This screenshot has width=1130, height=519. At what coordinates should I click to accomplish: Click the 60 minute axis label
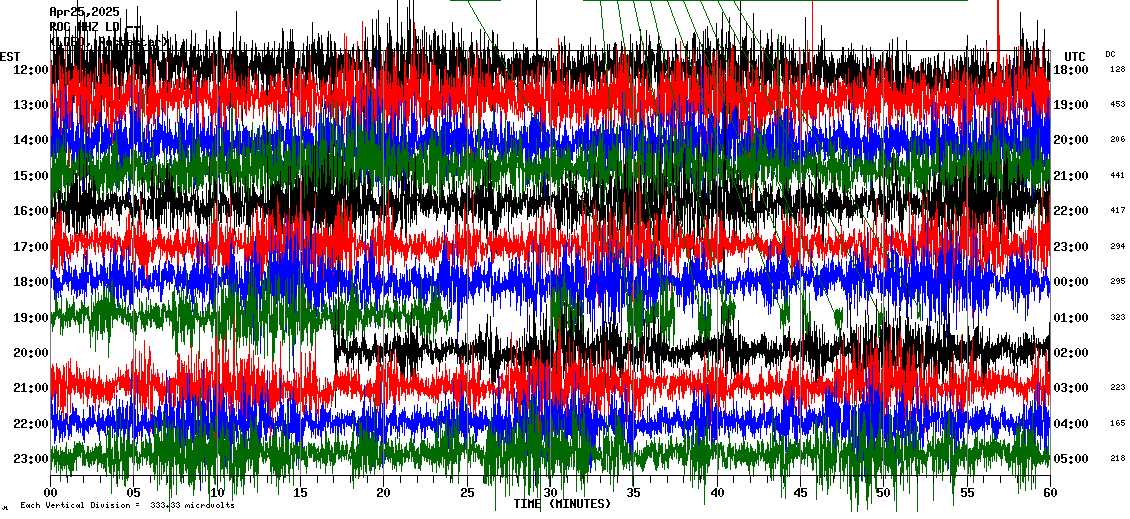click(x=1050, y=492)
